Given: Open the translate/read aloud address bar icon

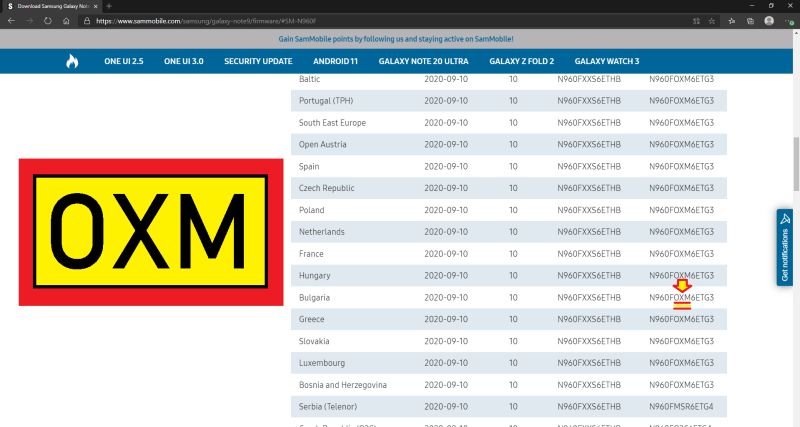Looking at the screenshot, I should coord(696,21).
